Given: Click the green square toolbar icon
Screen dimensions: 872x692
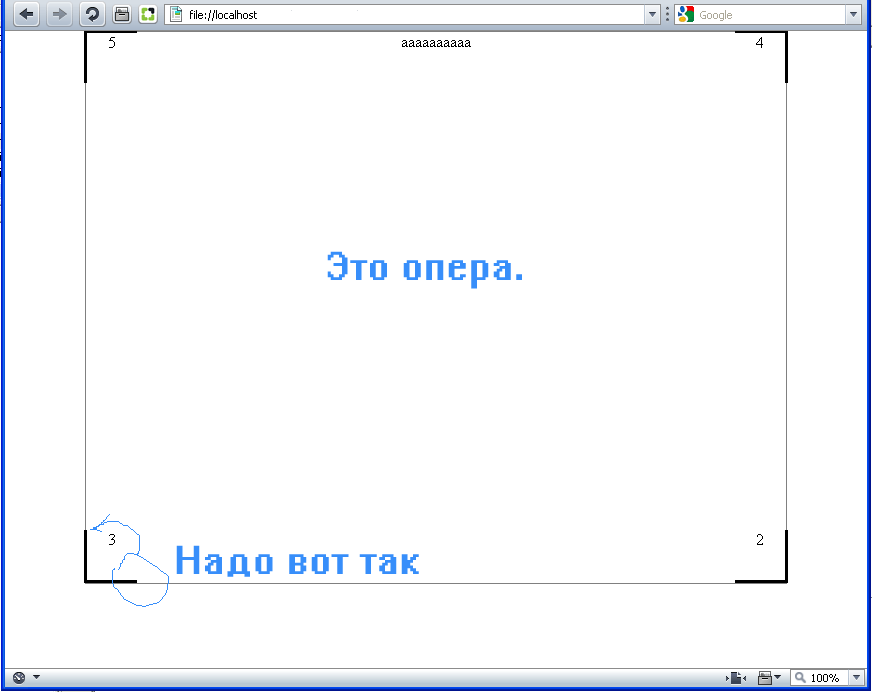Looking at the screenshot, I should [x=148, y=14].
